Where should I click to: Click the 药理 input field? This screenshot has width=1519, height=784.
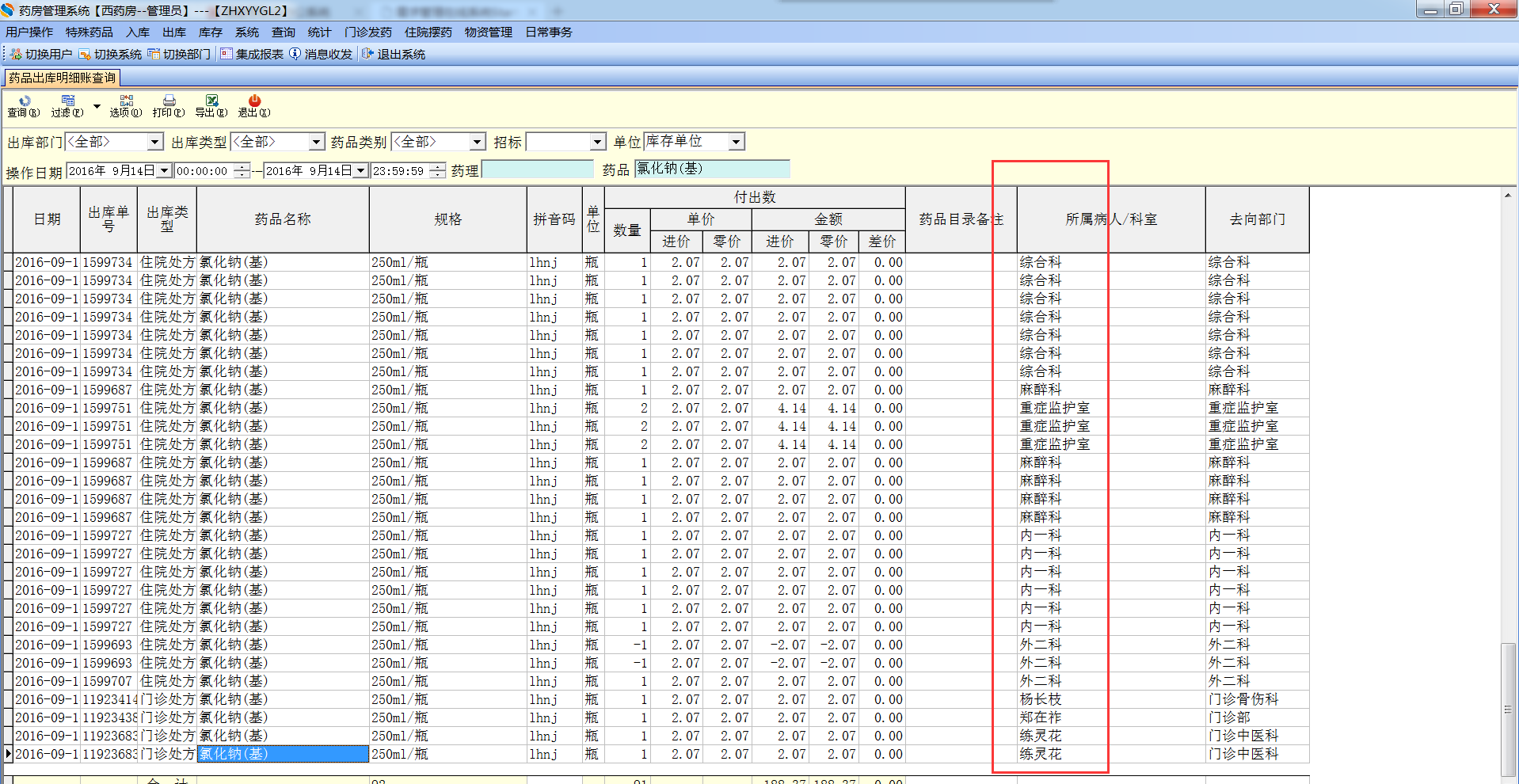[537, 169]
